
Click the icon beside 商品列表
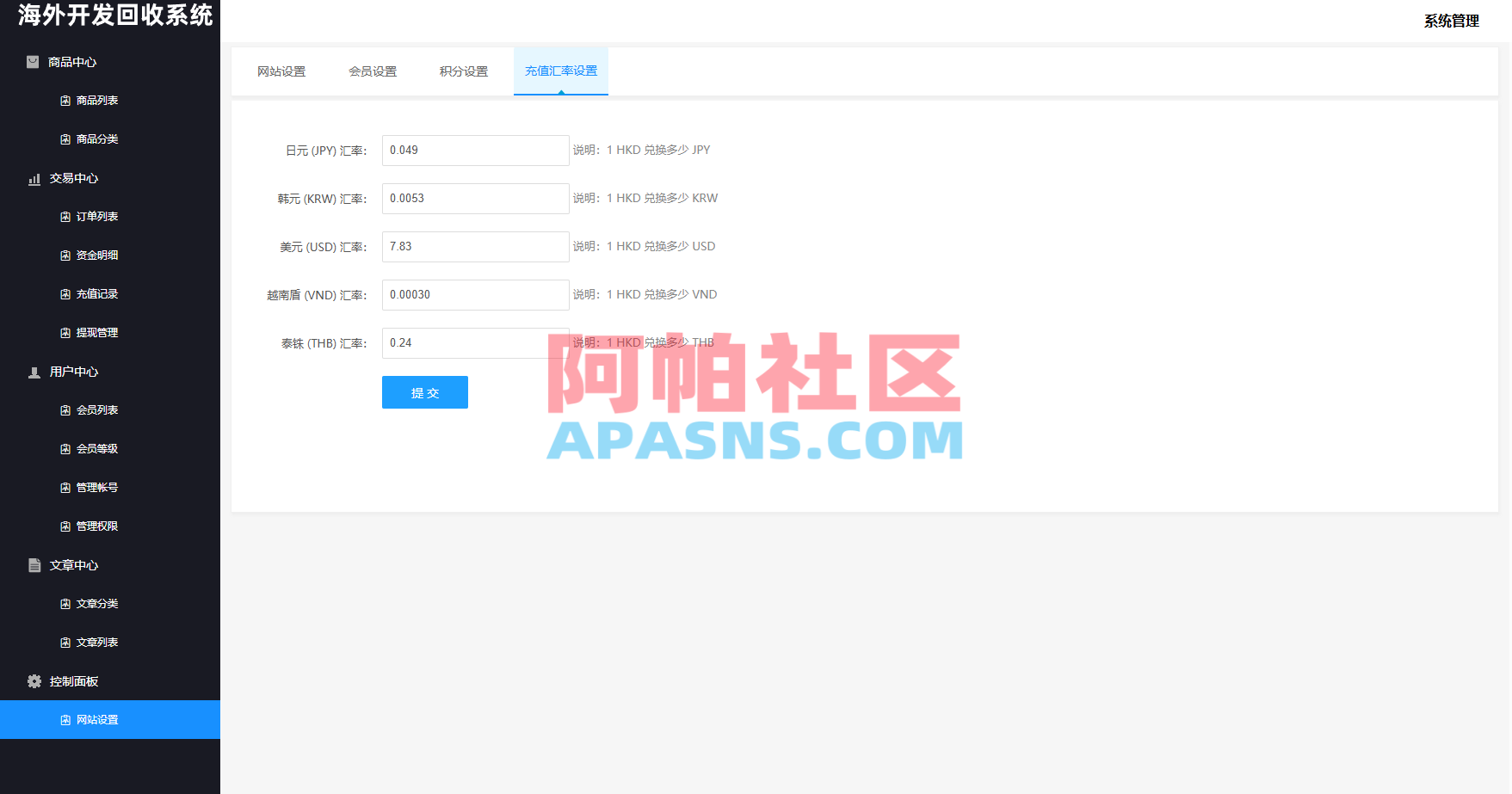click(65, 101)
